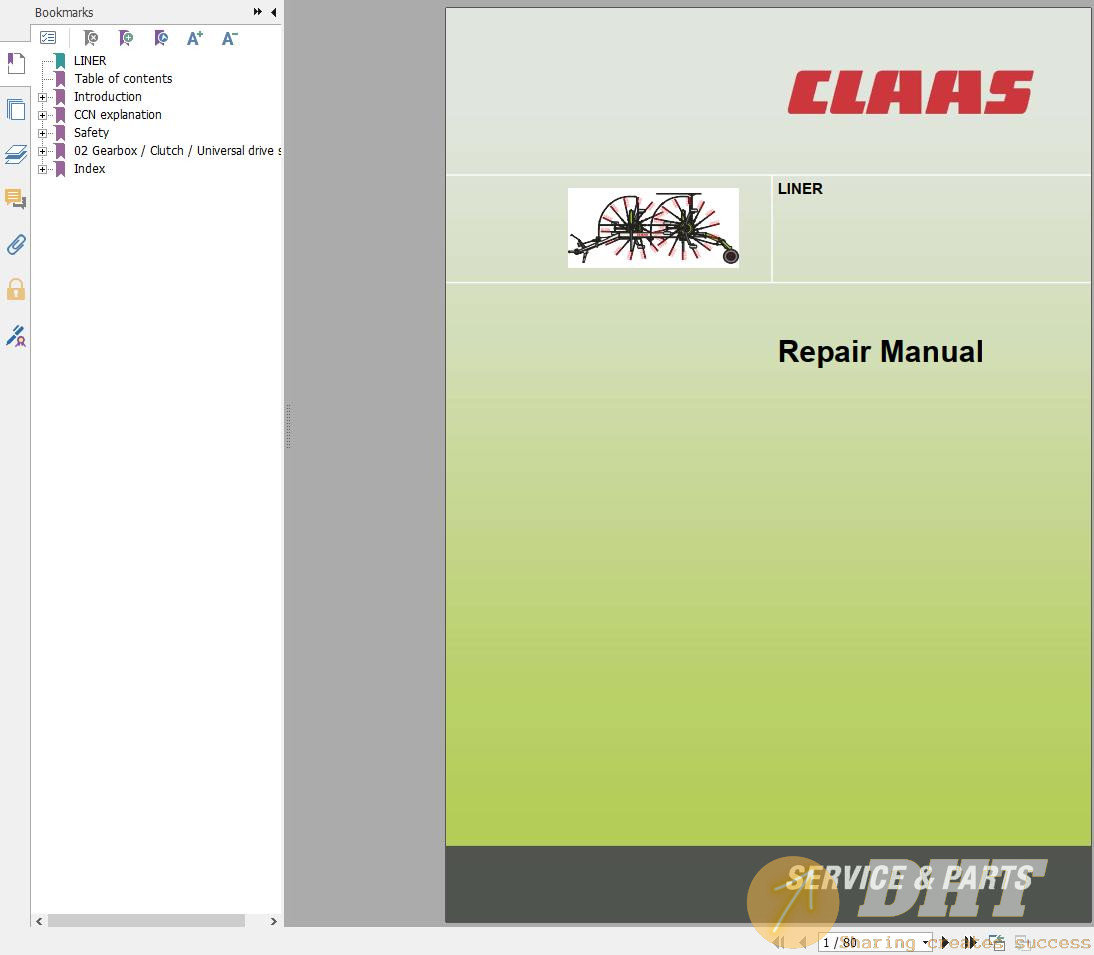Click the Repair Manual title text

point(881,352)
